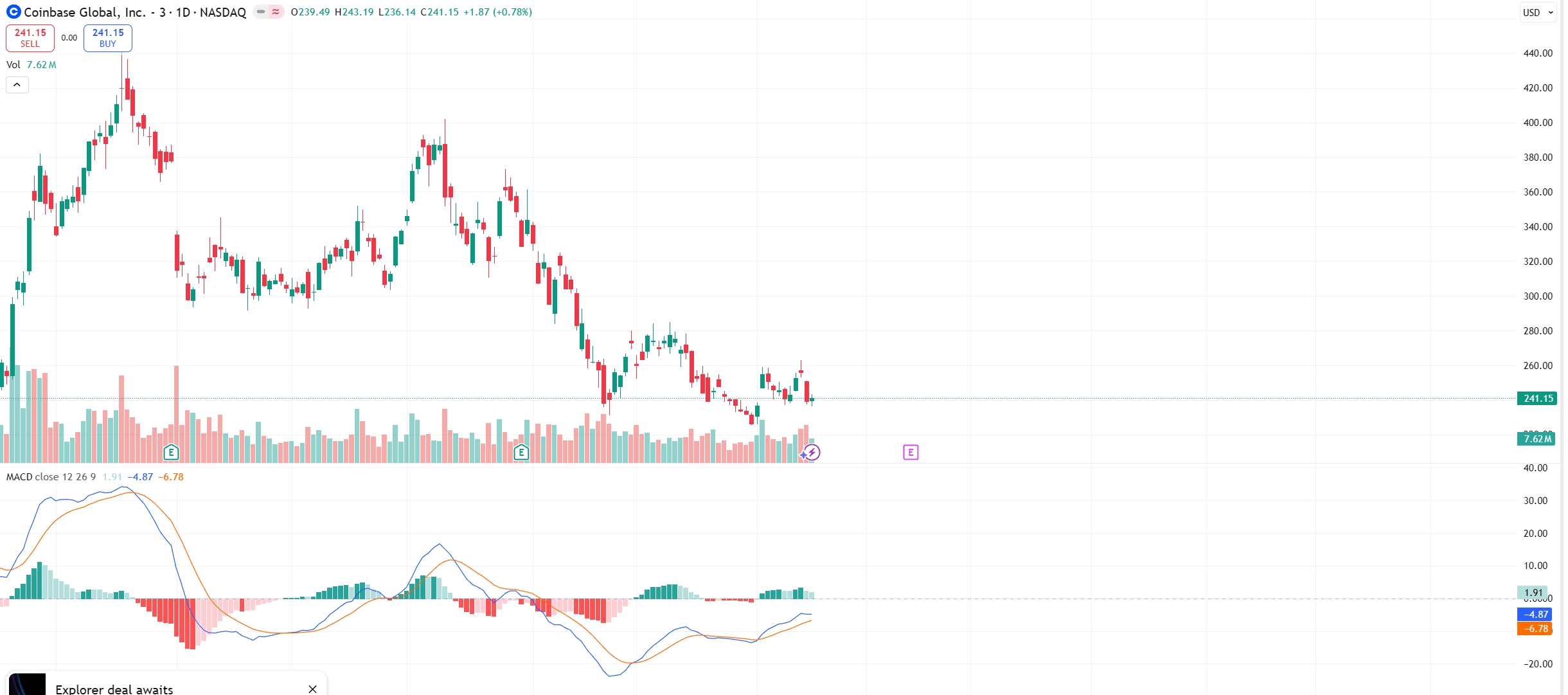Click the blue sparkle icon beside the lightning
The height and width of the screenshot is (695, 1568).
[803, 455]
